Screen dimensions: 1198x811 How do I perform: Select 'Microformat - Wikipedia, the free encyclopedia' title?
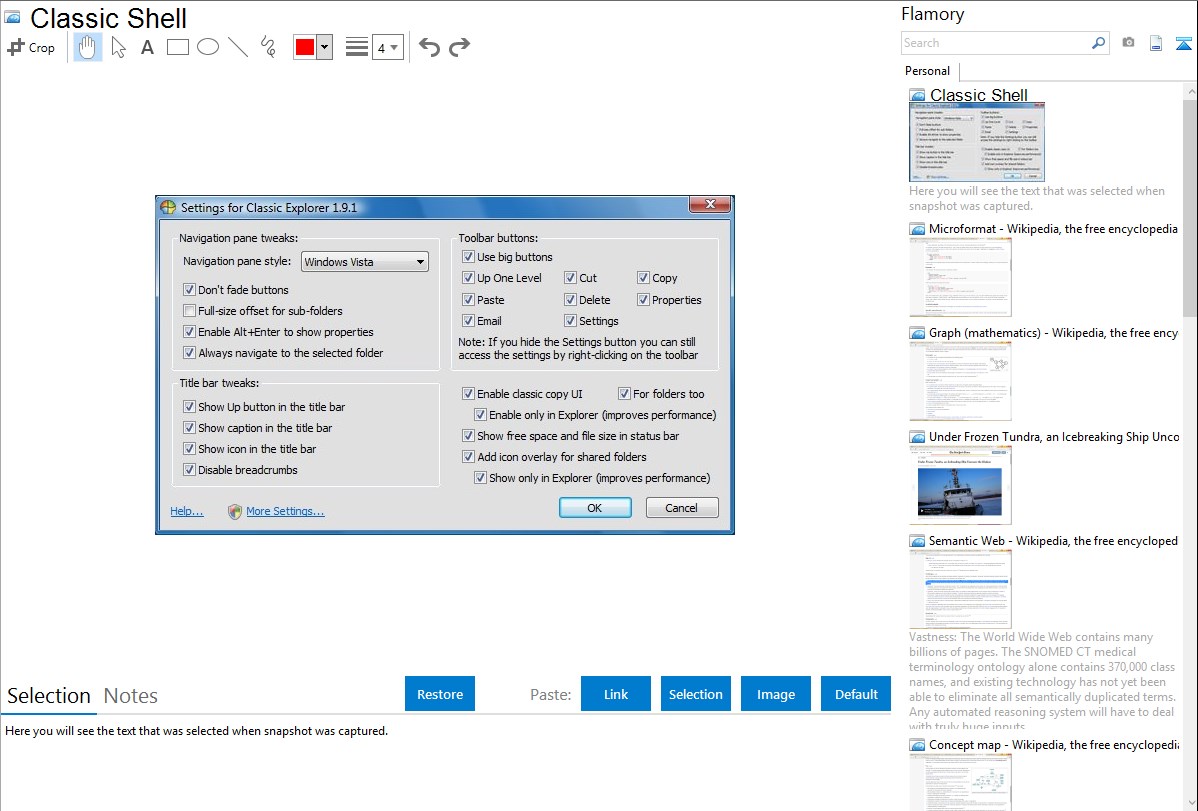click(x=1054, y=229)
